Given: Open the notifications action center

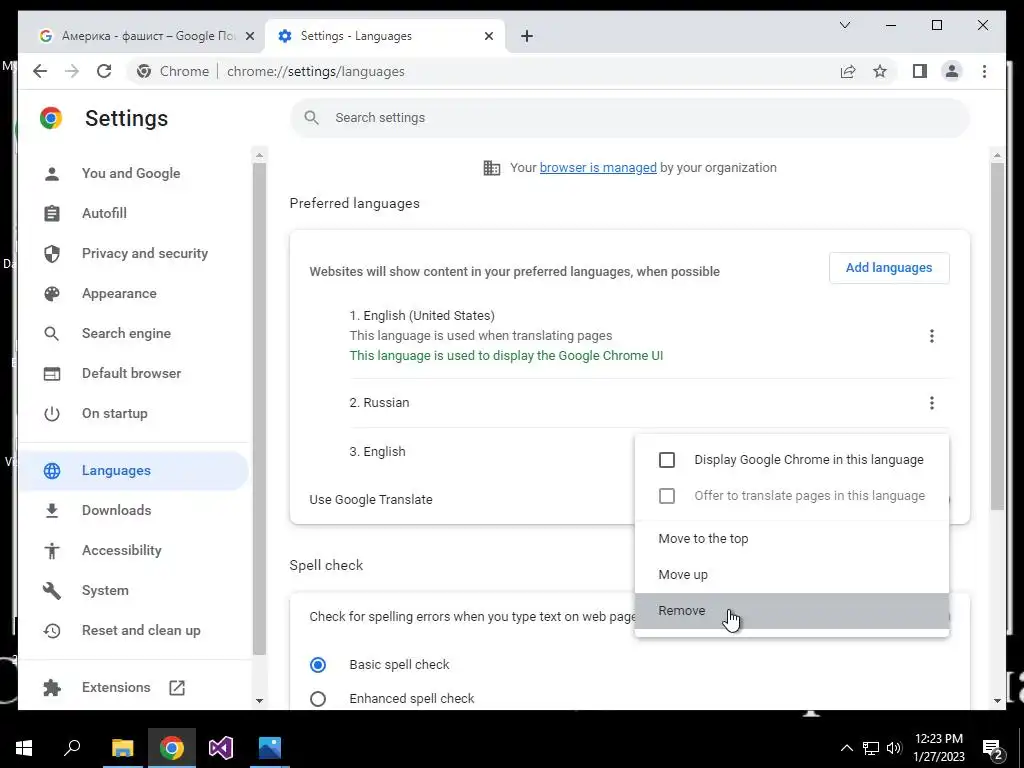Looking at the screenshot, I should 993,748.
